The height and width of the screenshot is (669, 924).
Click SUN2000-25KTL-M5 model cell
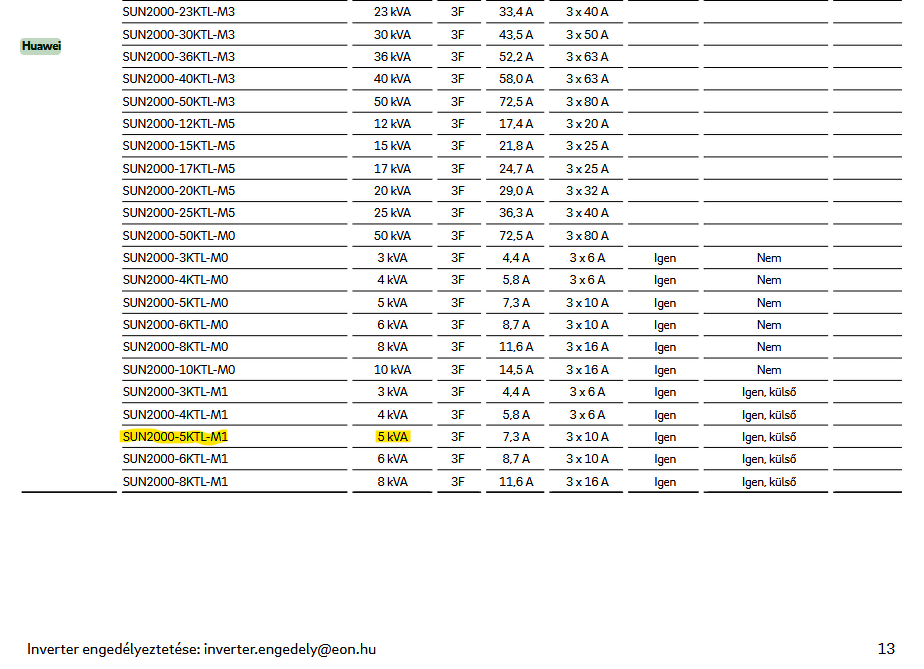[x=179, y=213]
